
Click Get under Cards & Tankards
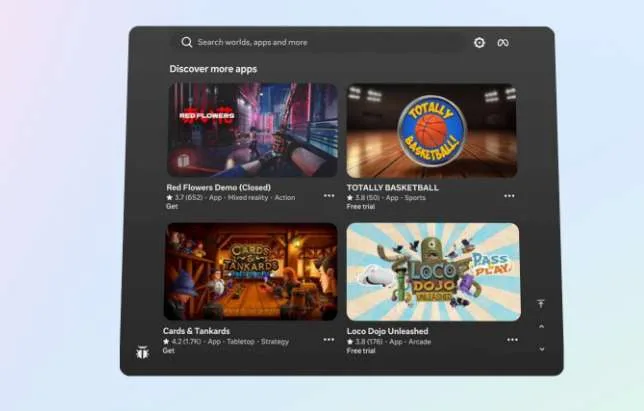pyautogui.click(x=168, y=351)
